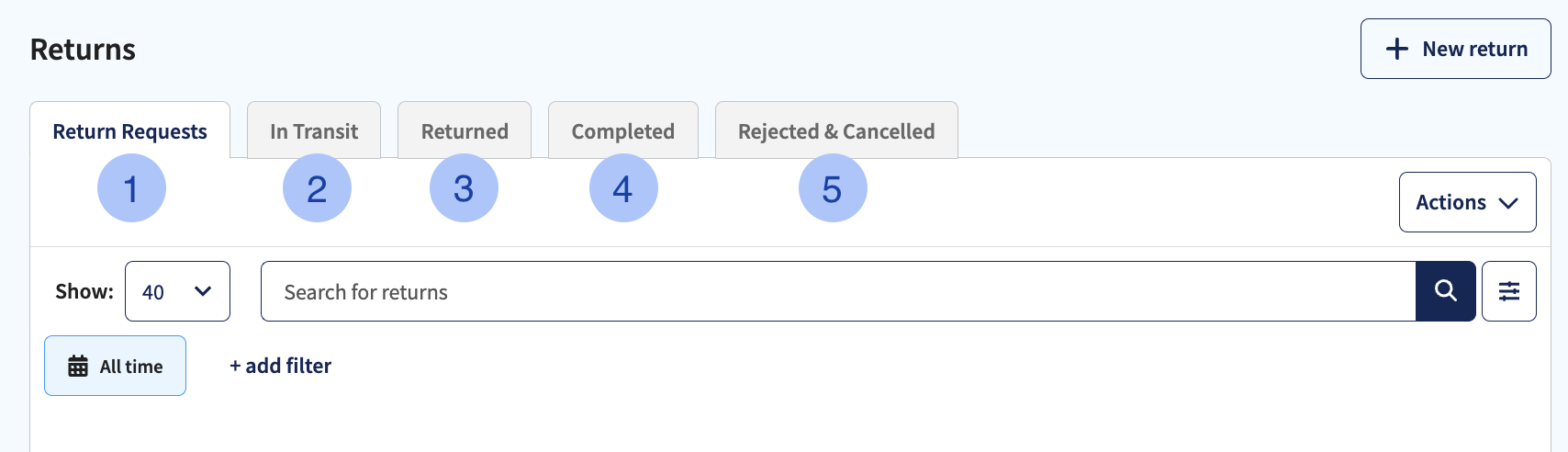Viewport: 1568px width, 452px height.
Task: Click the number 2 step badge
Action: 317,188
